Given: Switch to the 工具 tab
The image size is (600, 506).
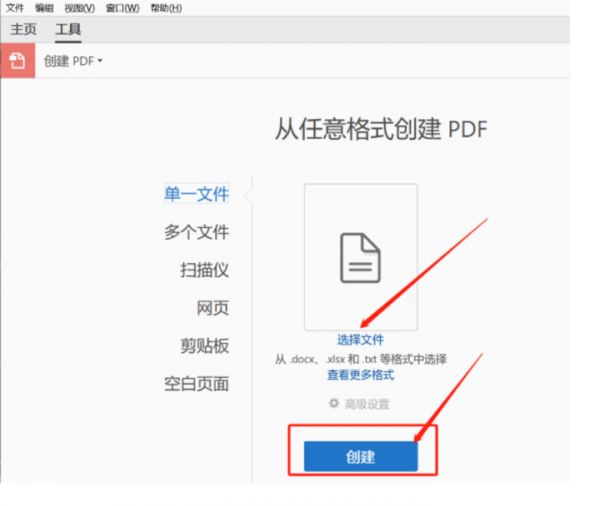Looking at the screenshot, I should tap(68, 29).
